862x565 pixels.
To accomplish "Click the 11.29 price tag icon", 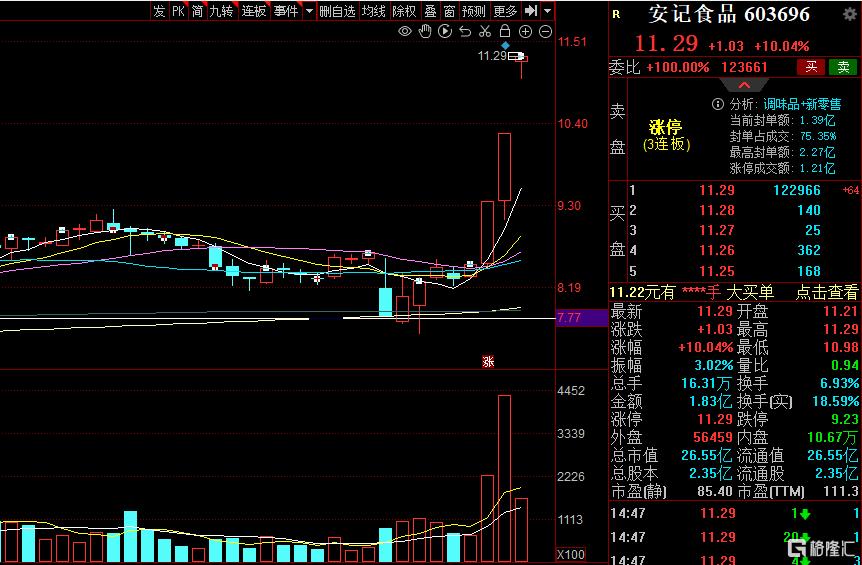I will click(x=515, y=56).
